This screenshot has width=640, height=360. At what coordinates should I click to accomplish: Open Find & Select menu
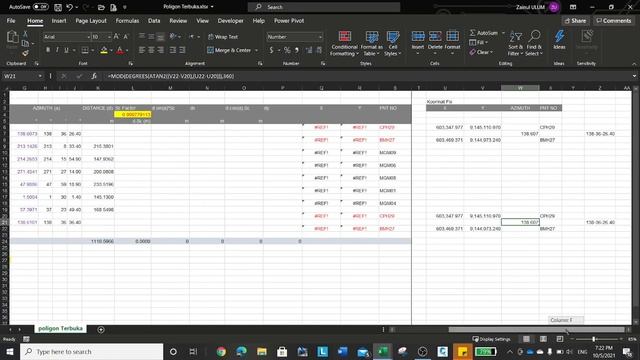534,43
